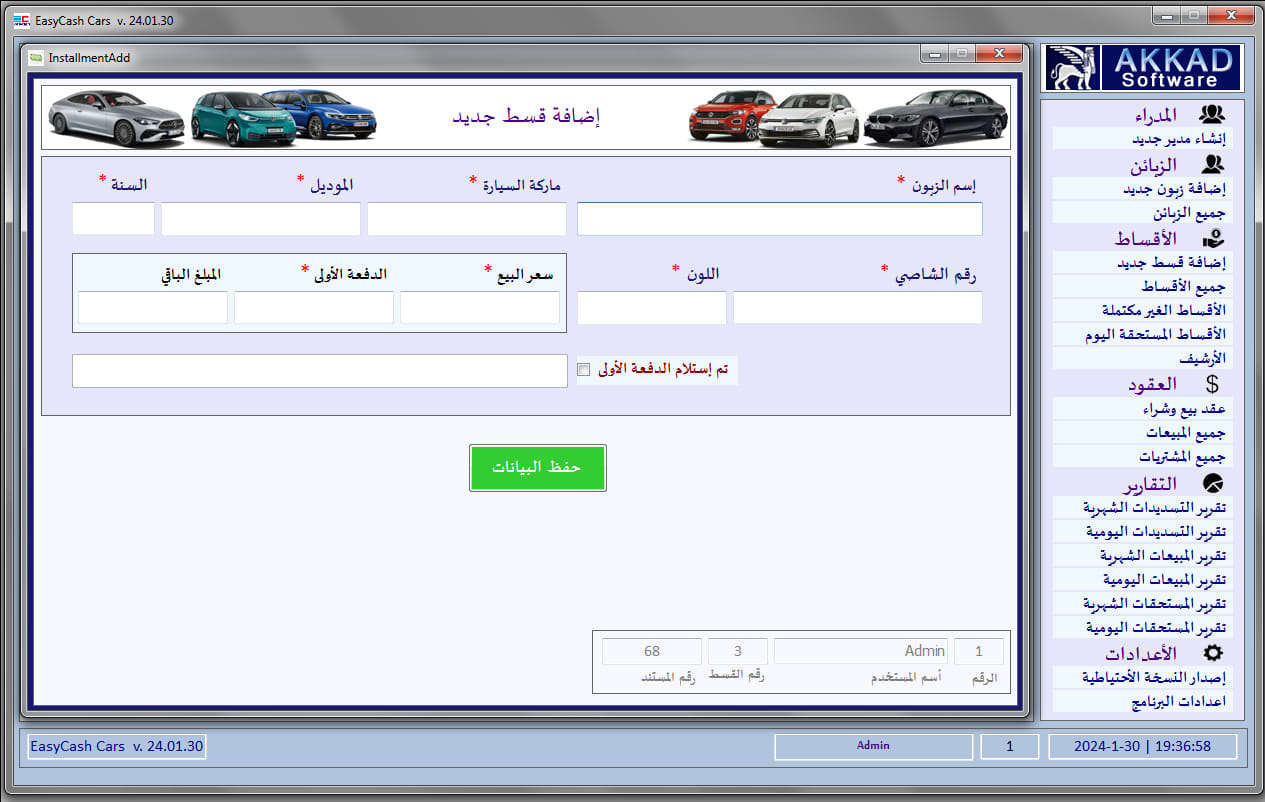Click inside the إسم الزبون input field
1265x802 pixels.
[780, 218]
